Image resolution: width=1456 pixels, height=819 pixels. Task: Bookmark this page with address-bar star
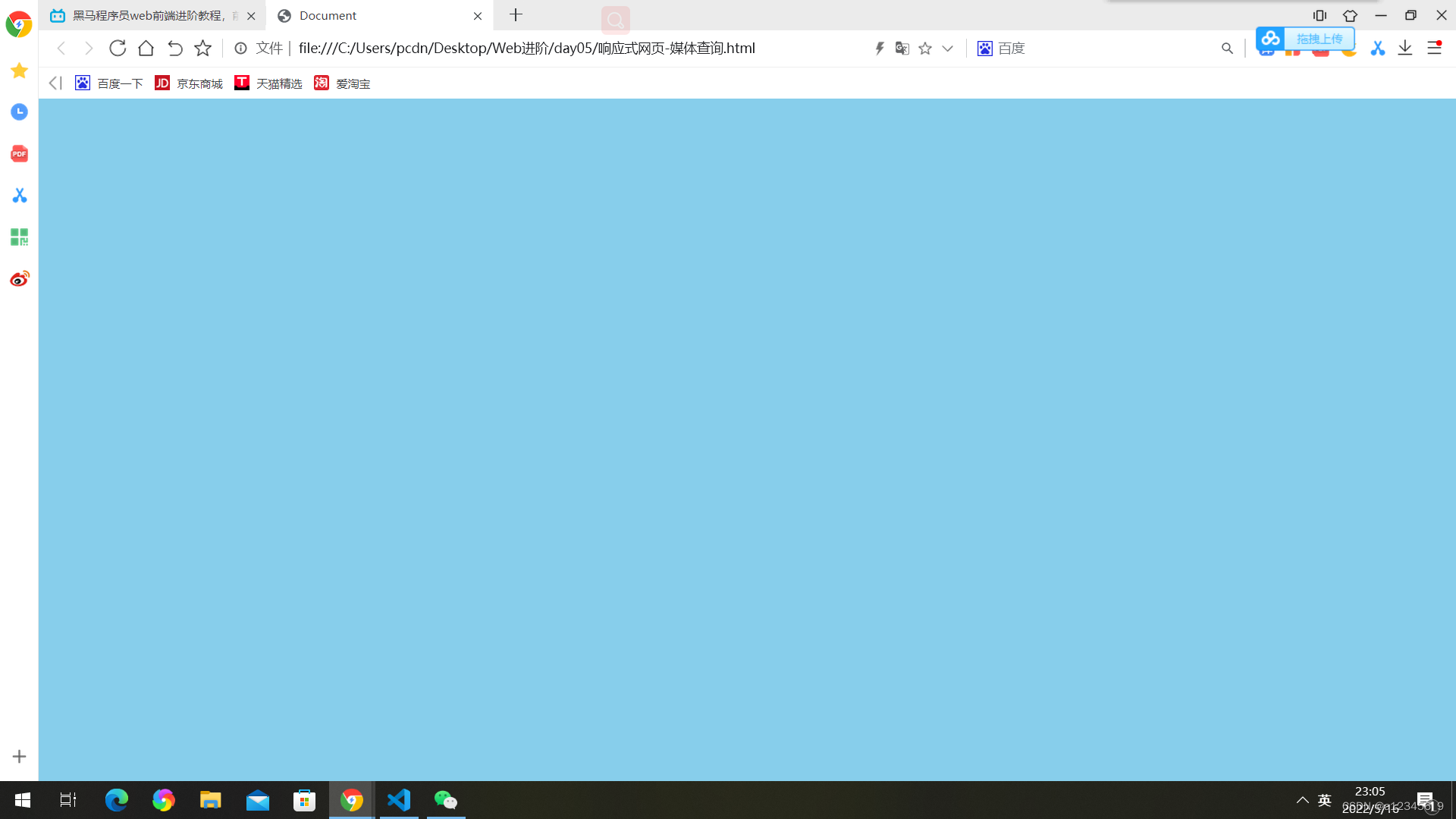point(925,48)
